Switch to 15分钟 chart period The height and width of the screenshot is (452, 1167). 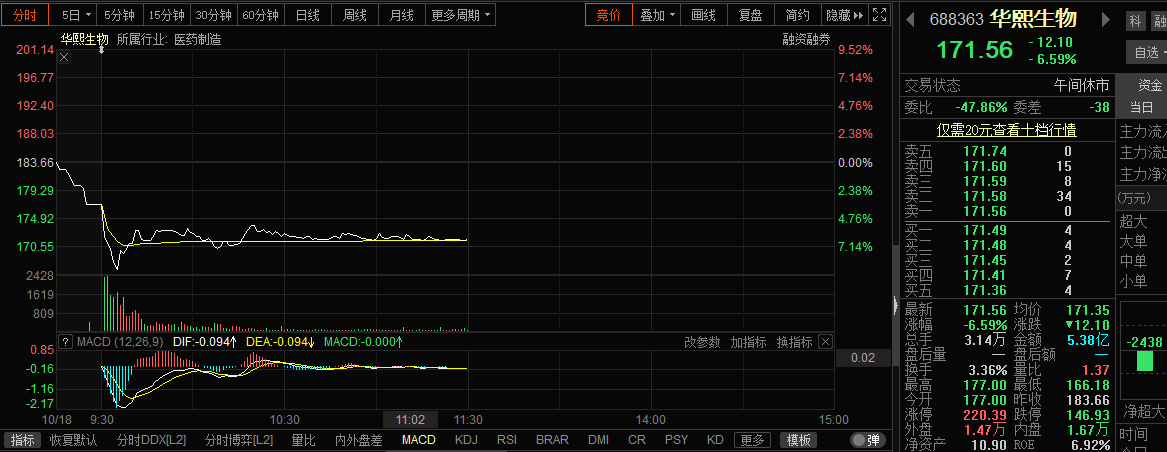tap(167, 14)
